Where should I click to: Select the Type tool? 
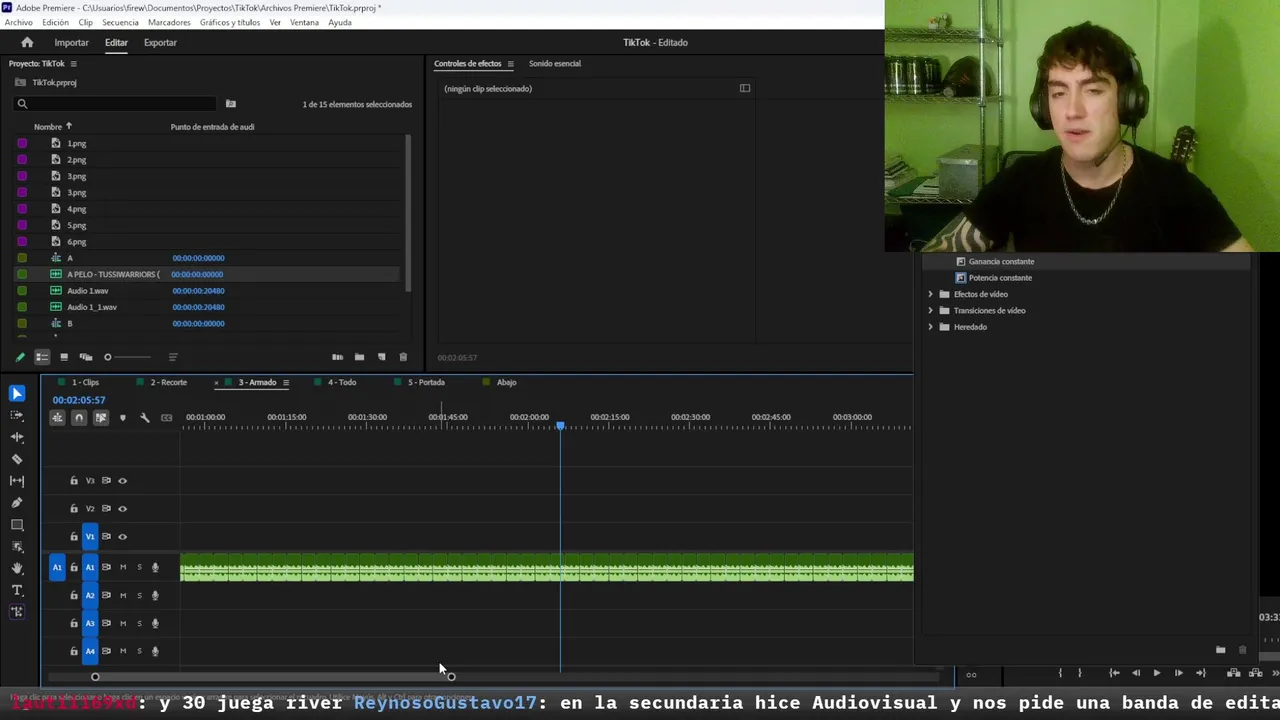17,590
